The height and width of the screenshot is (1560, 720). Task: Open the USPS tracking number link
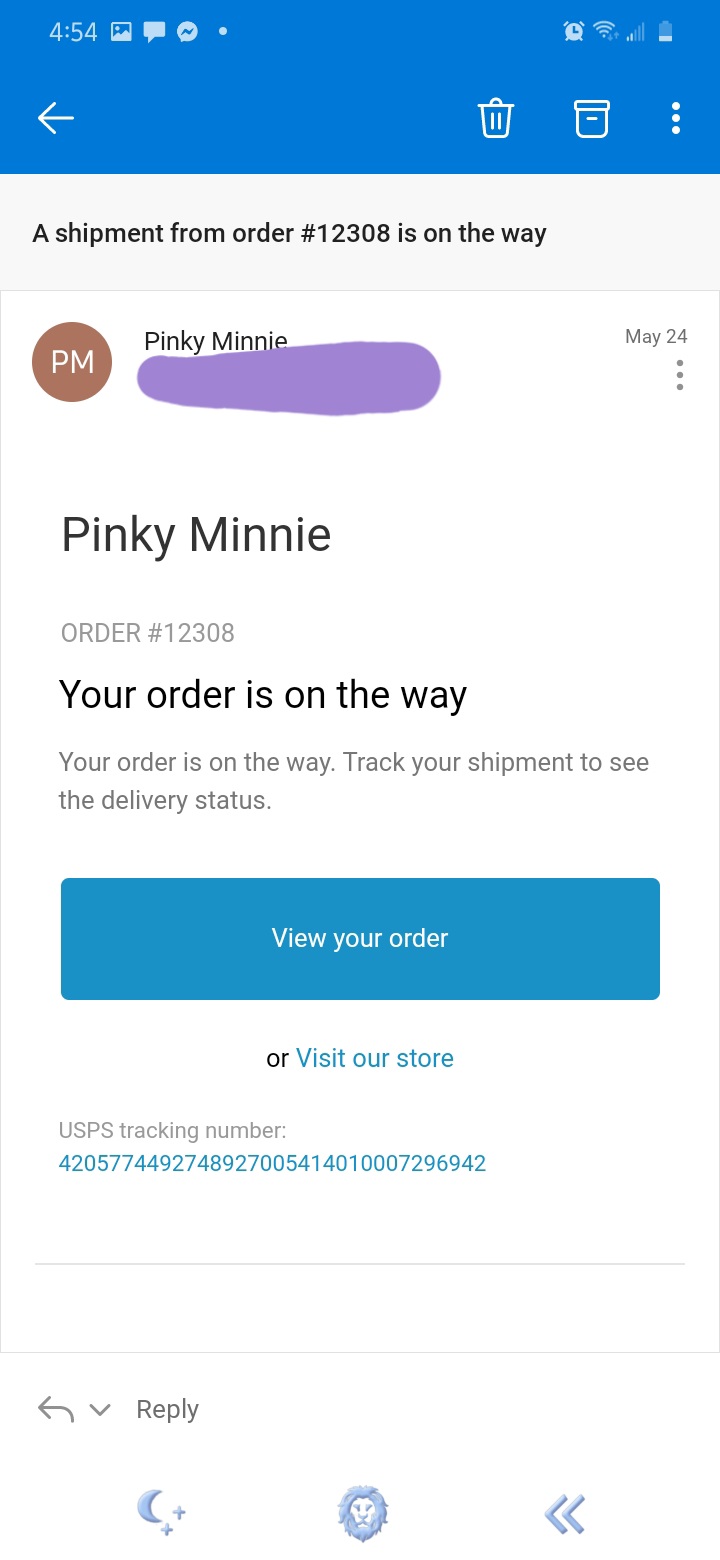pyautogui.click(x=272, y=1164)
